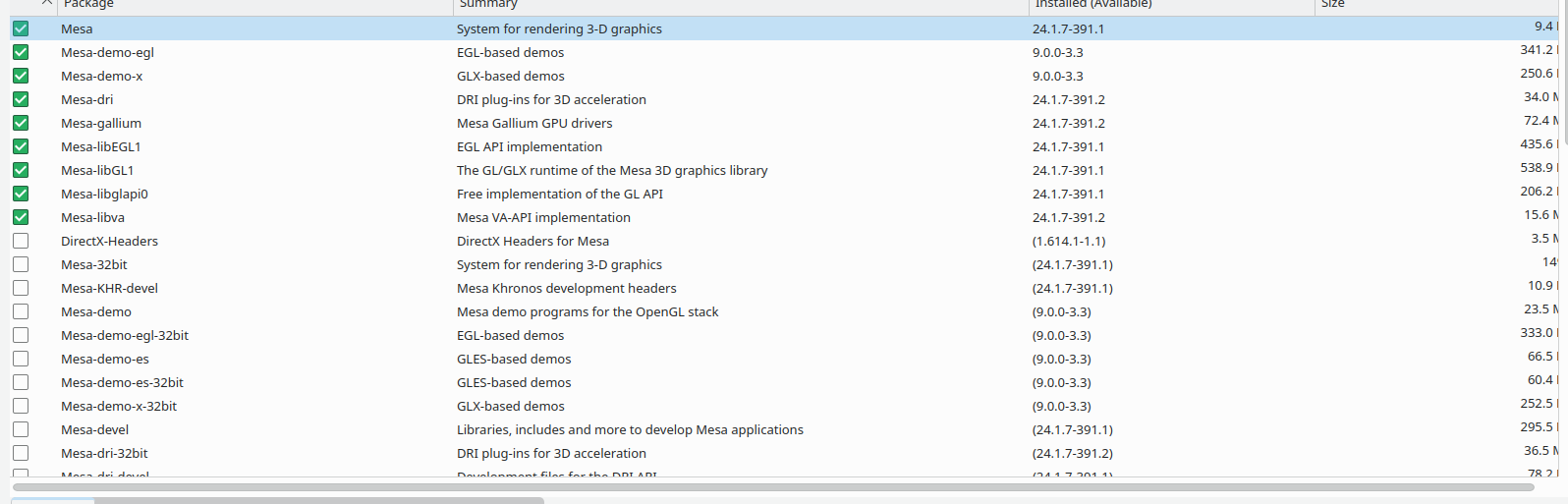Click version 24.1.7-391.2 in Mesa-gallium row
The height and width of the screenshot is (504, 1568).
[x=1069, y=123]
